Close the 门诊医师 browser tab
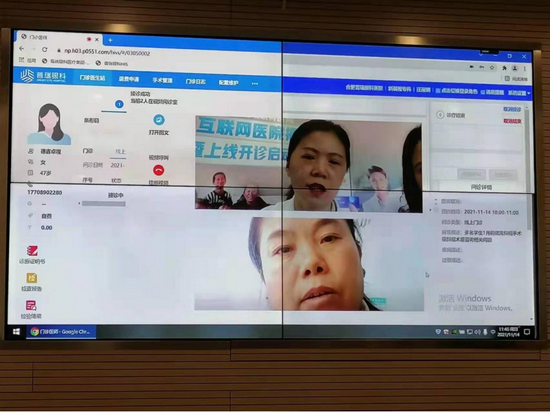Viewport: 550px width, 412px height. coord(97,40)
